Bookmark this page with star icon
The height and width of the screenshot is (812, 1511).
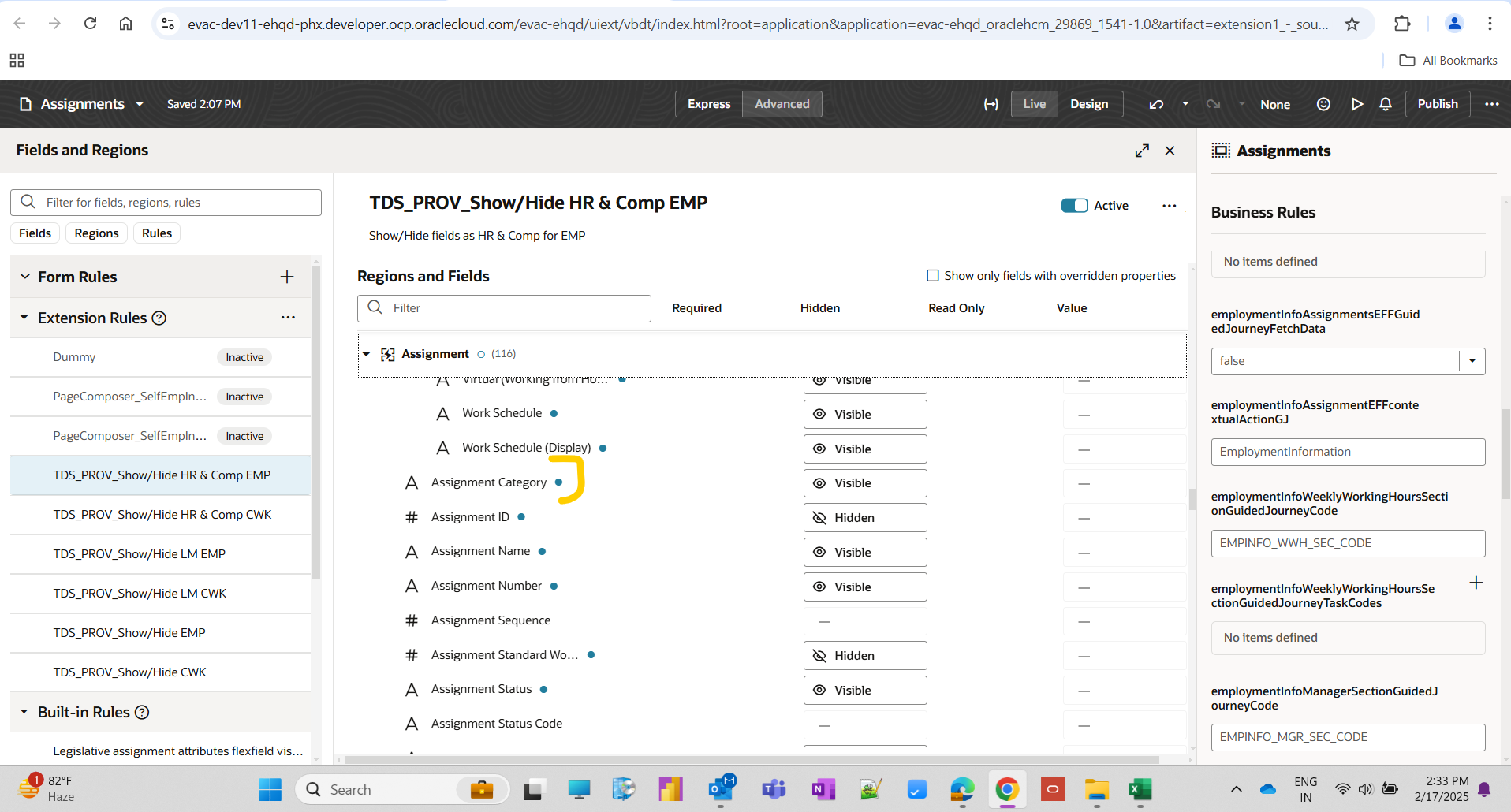pyautogui.click(x=1352, y=24)
